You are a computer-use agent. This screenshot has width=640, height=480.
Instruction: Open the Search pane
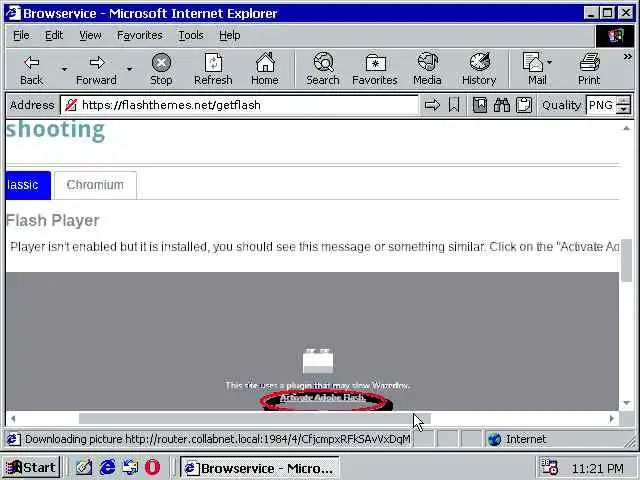(x=323, y=69)
